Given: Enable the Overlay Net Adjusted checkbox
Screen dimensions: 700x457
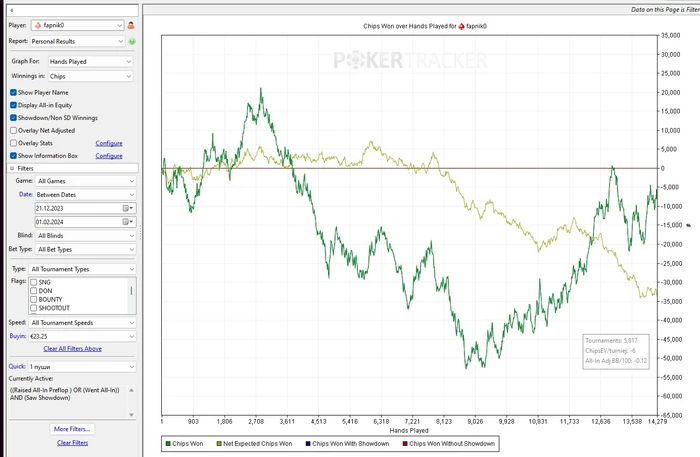Looking at the screenshot, I should point(13,130).
